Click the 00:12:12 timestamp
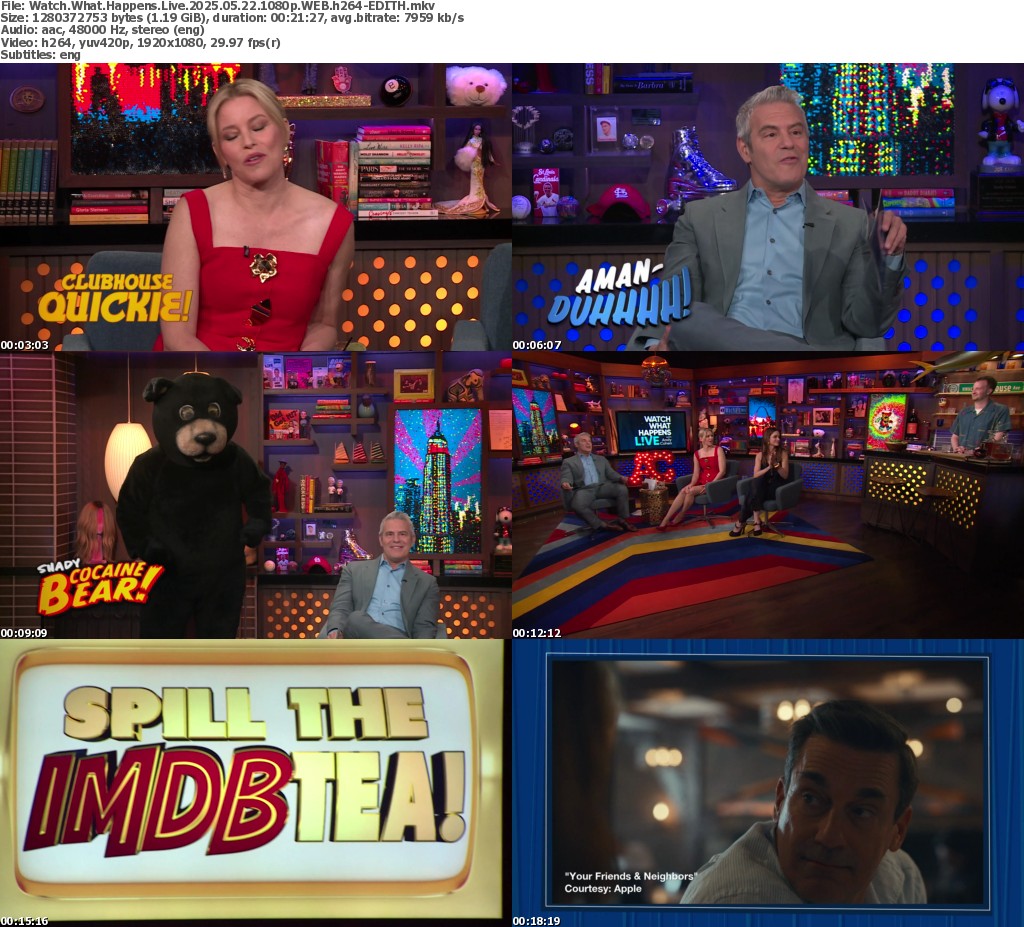The height and width of the screenshot is (927, 1024). 537,633
